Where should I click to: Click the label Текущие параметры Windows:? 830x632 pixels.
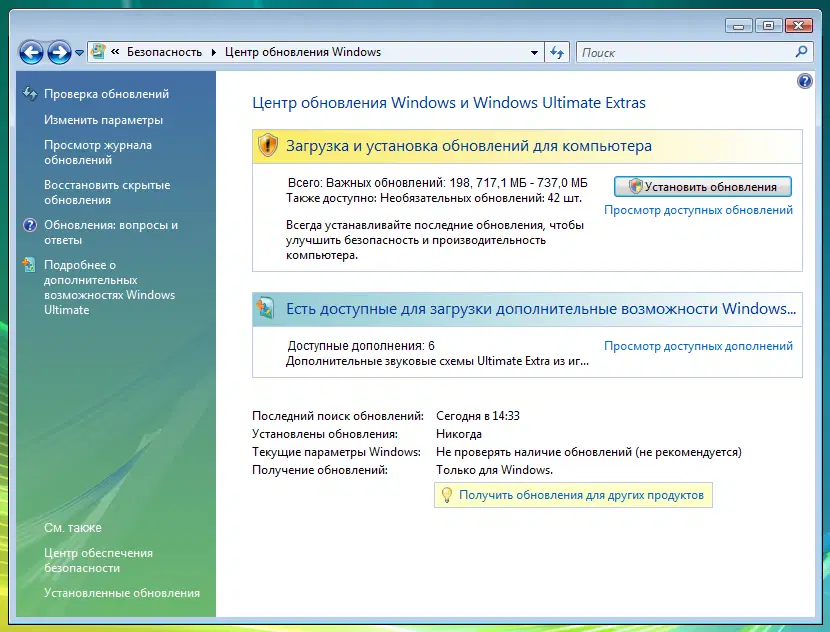[x=336, y=452]
